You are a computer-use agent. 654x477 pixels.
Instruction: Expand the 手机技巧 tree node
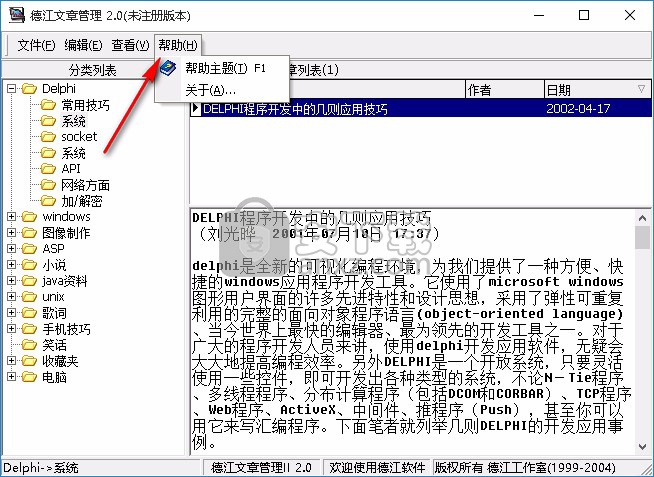pyautogui.click(x=12, y=329)
